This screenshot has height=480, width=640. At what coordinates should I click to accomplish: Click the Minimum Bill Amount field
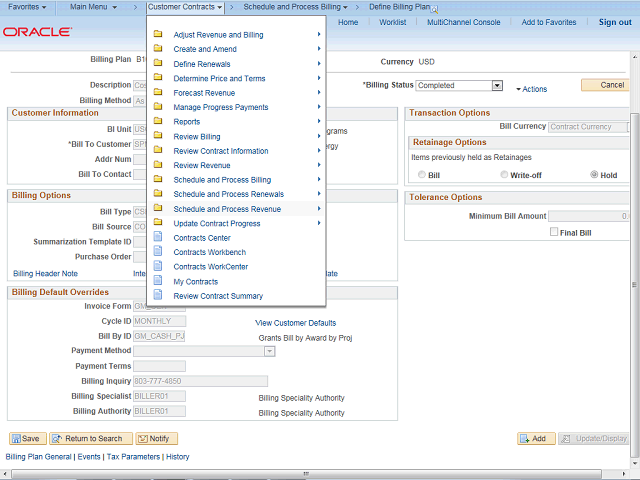click(589, 216)
